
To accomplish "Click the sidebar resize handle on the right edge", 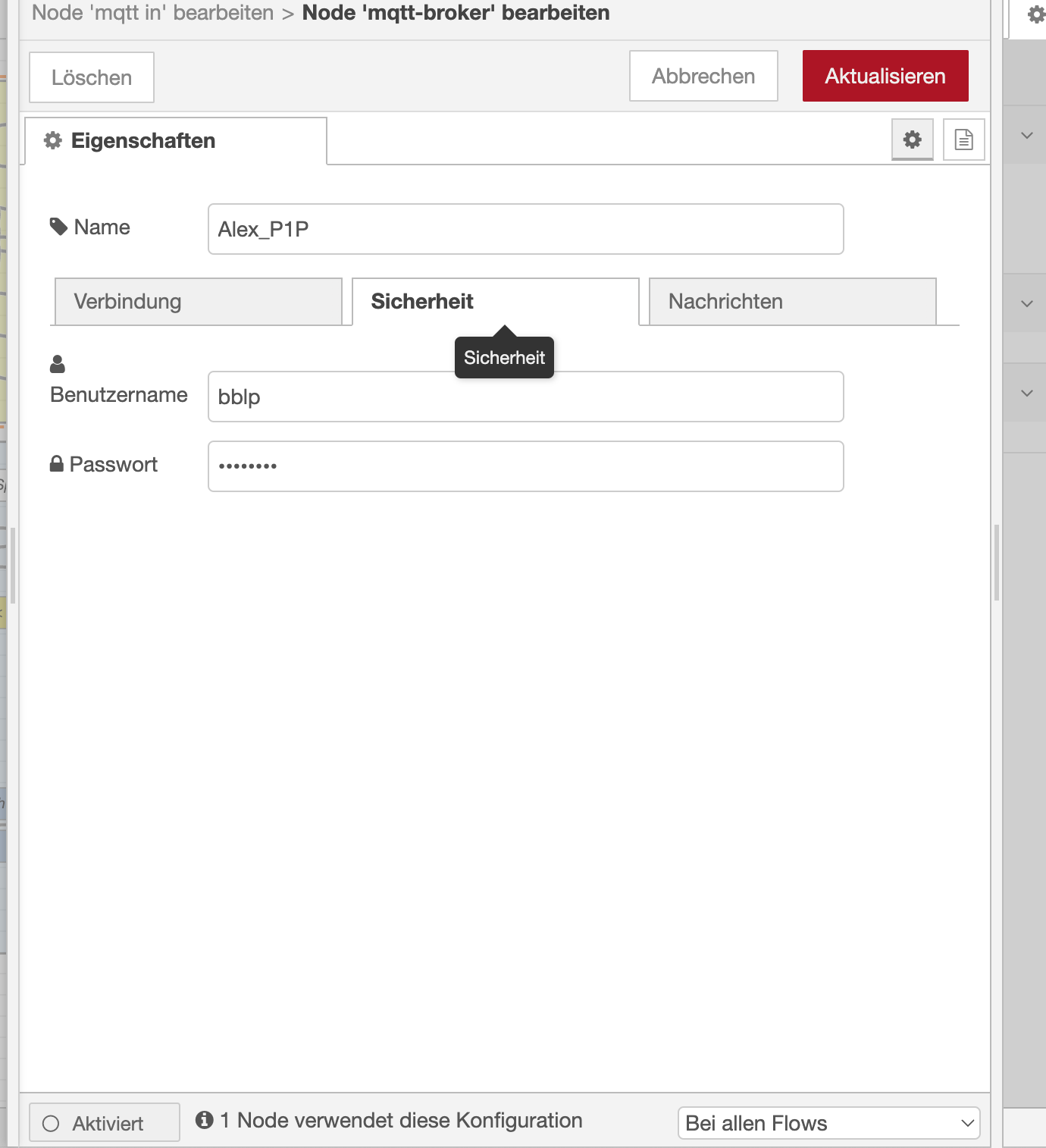I will click(x=997, y=563).
